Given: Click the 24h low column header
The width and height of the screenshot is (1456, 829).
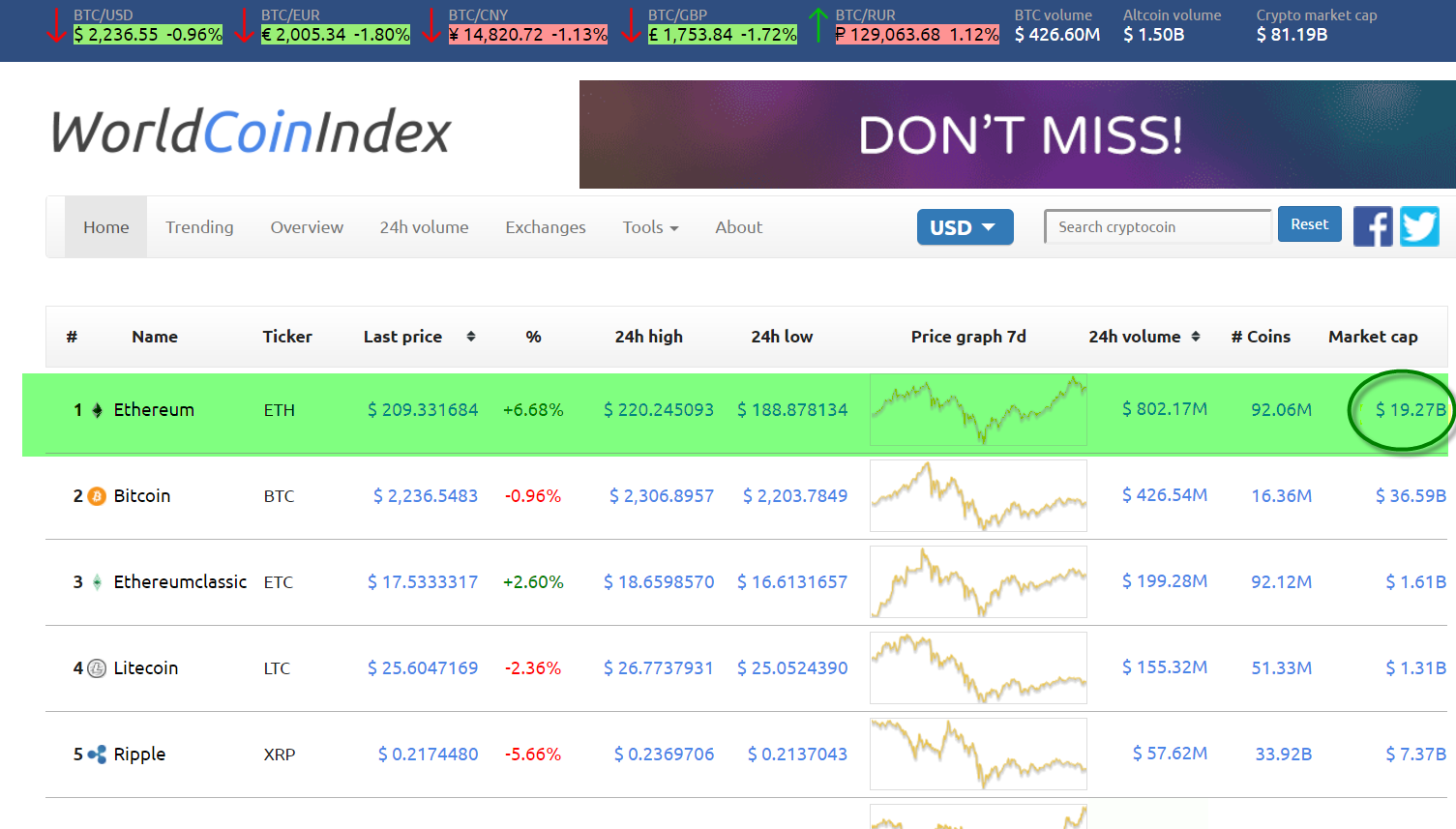Looking at the screenshot, I should point(782,337).
